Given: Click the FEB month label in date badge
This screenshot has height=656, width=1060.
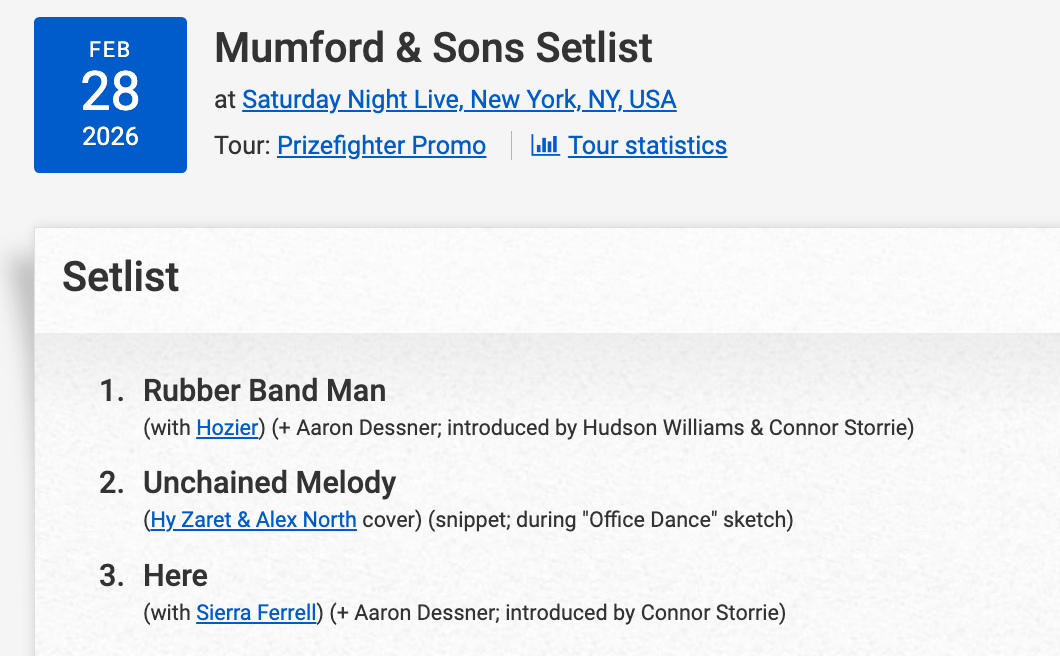Looking at the screenshot, I should coord(110,50).
